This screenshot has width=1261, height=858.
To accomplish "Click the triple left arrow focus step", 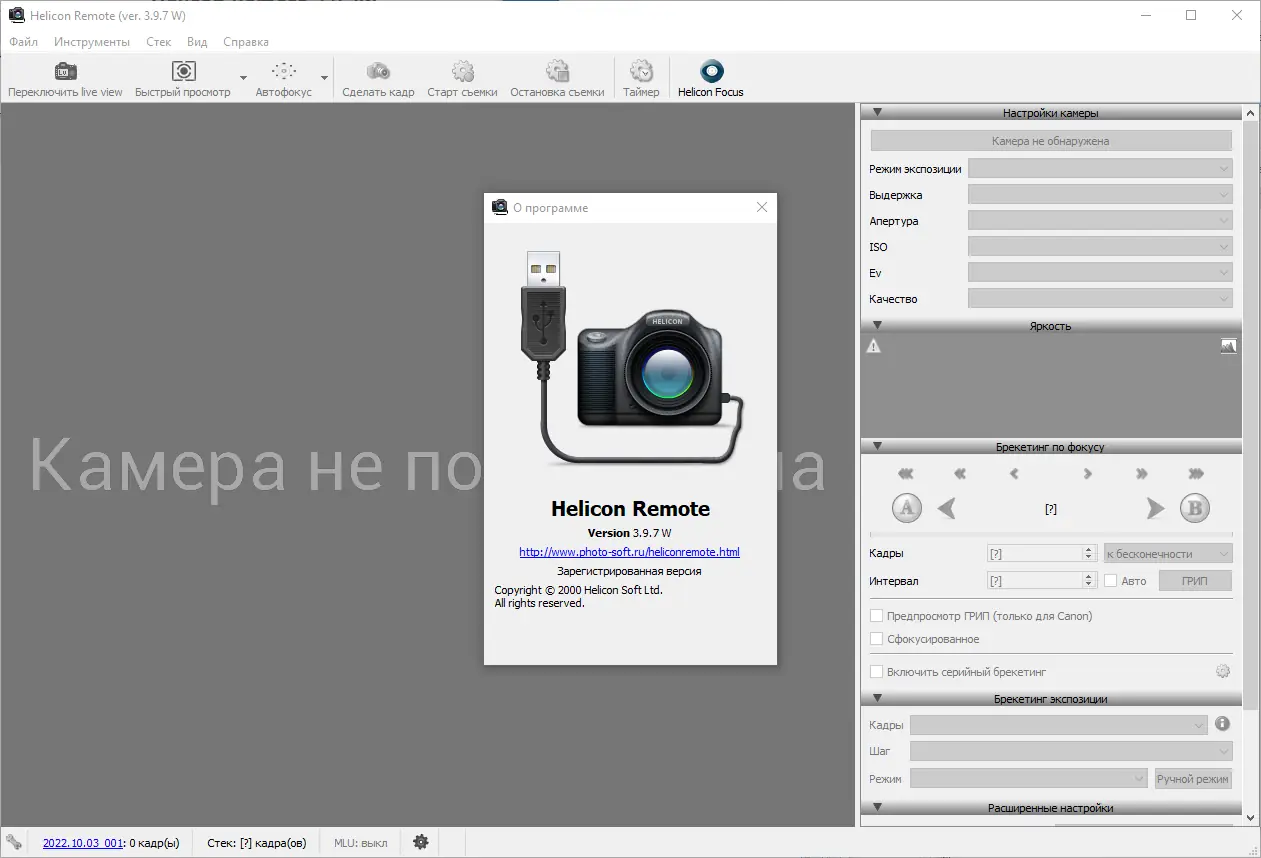I will [x=906, y=474].
